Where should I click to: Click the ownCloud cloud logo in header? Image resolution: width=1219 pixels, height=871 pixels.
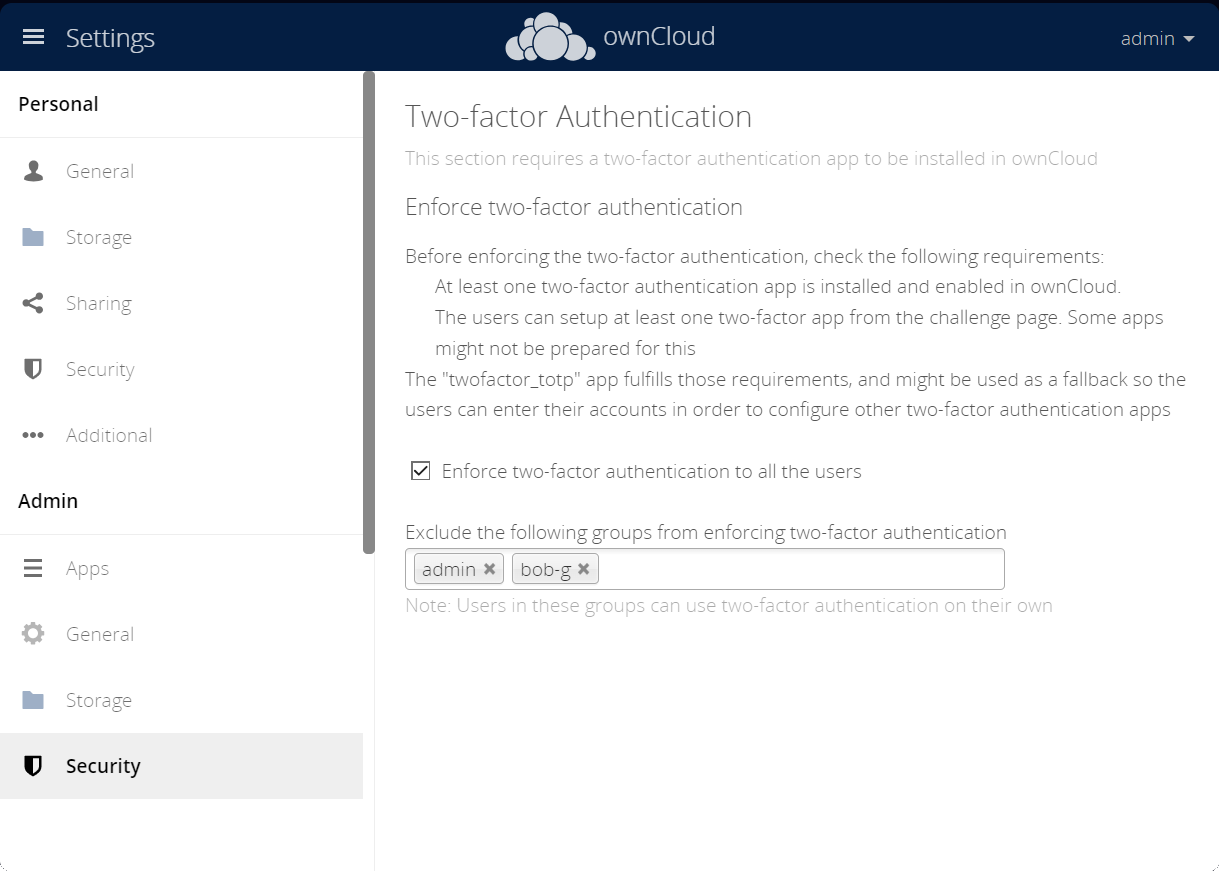click(548, 36)
